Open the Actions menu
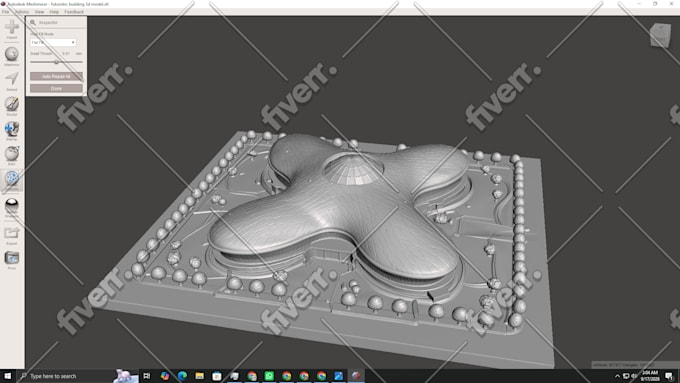The image size is (680, 383). (22, 12)
